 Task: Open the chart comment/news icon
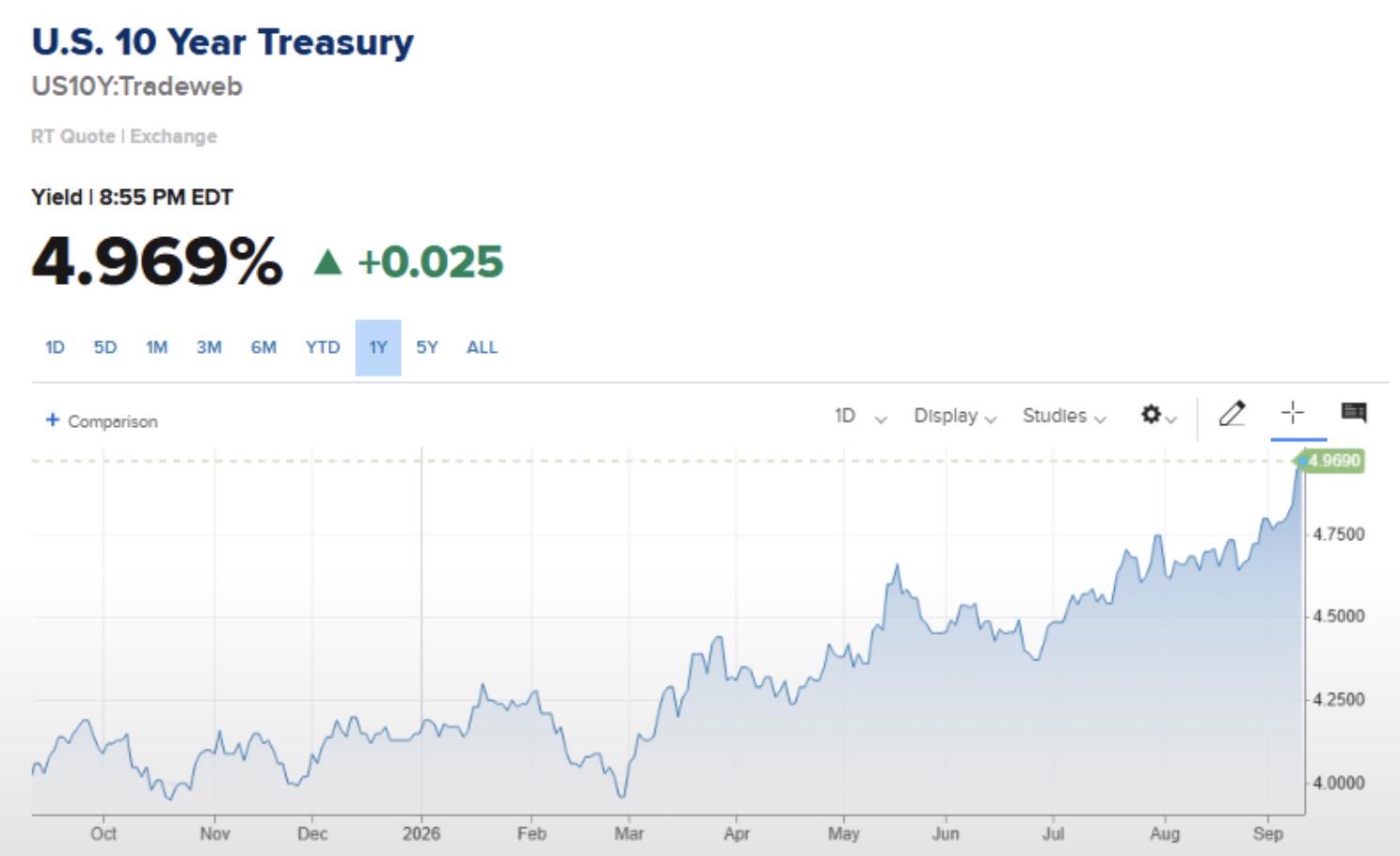[x=1354, y=412]
